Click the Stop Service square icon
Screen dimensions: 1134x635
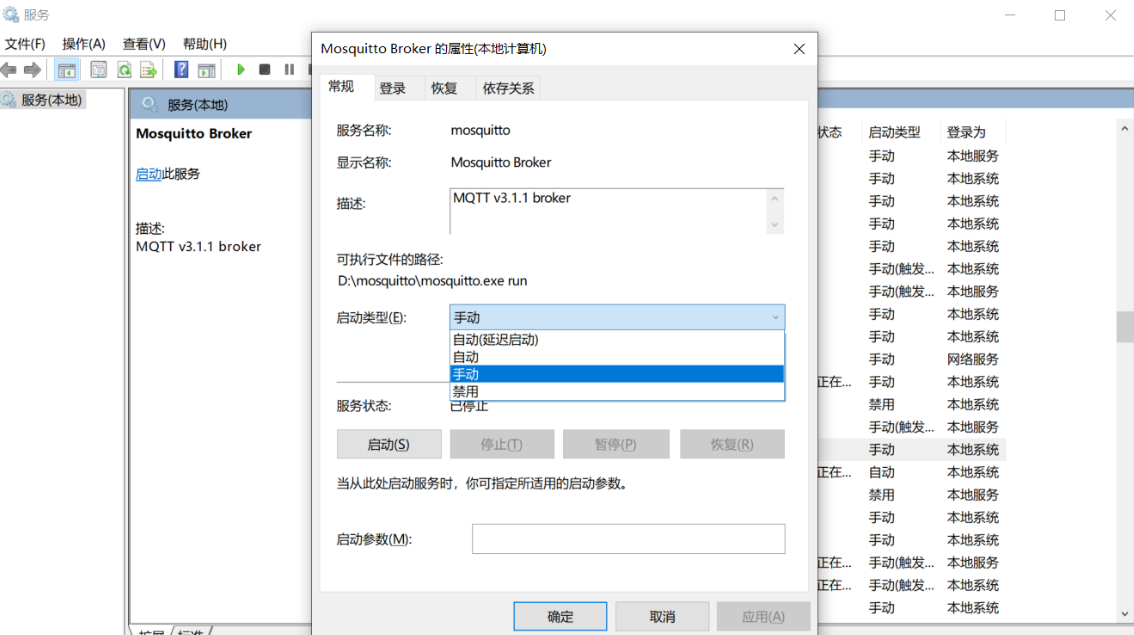pyautogui.click(x=265, y=69)
